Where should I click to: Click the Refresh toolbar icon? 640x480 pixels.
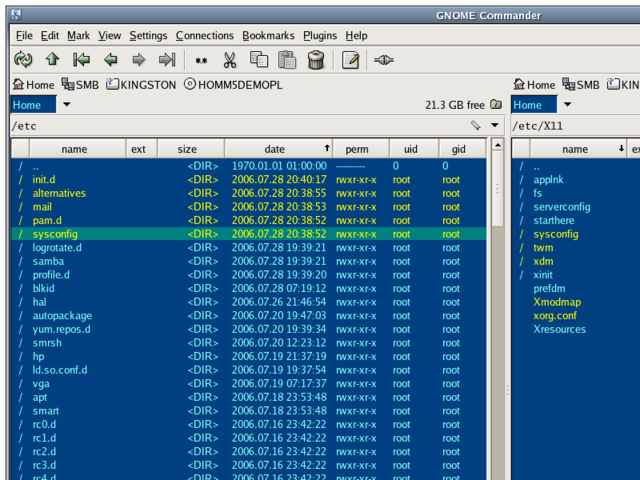[x=23, y=60]
